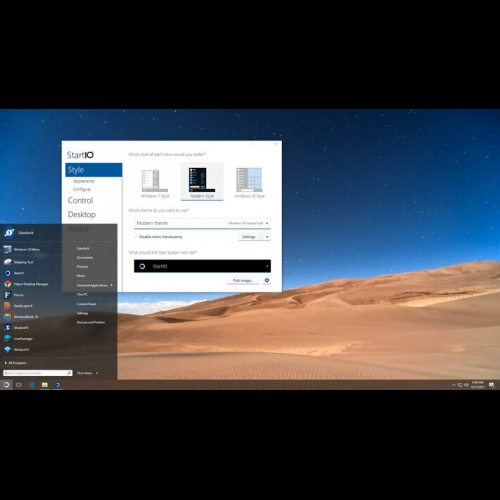Click the round icon beside Pick image
This screenshot has height=500, width=500.
click(x=267, y=280)
